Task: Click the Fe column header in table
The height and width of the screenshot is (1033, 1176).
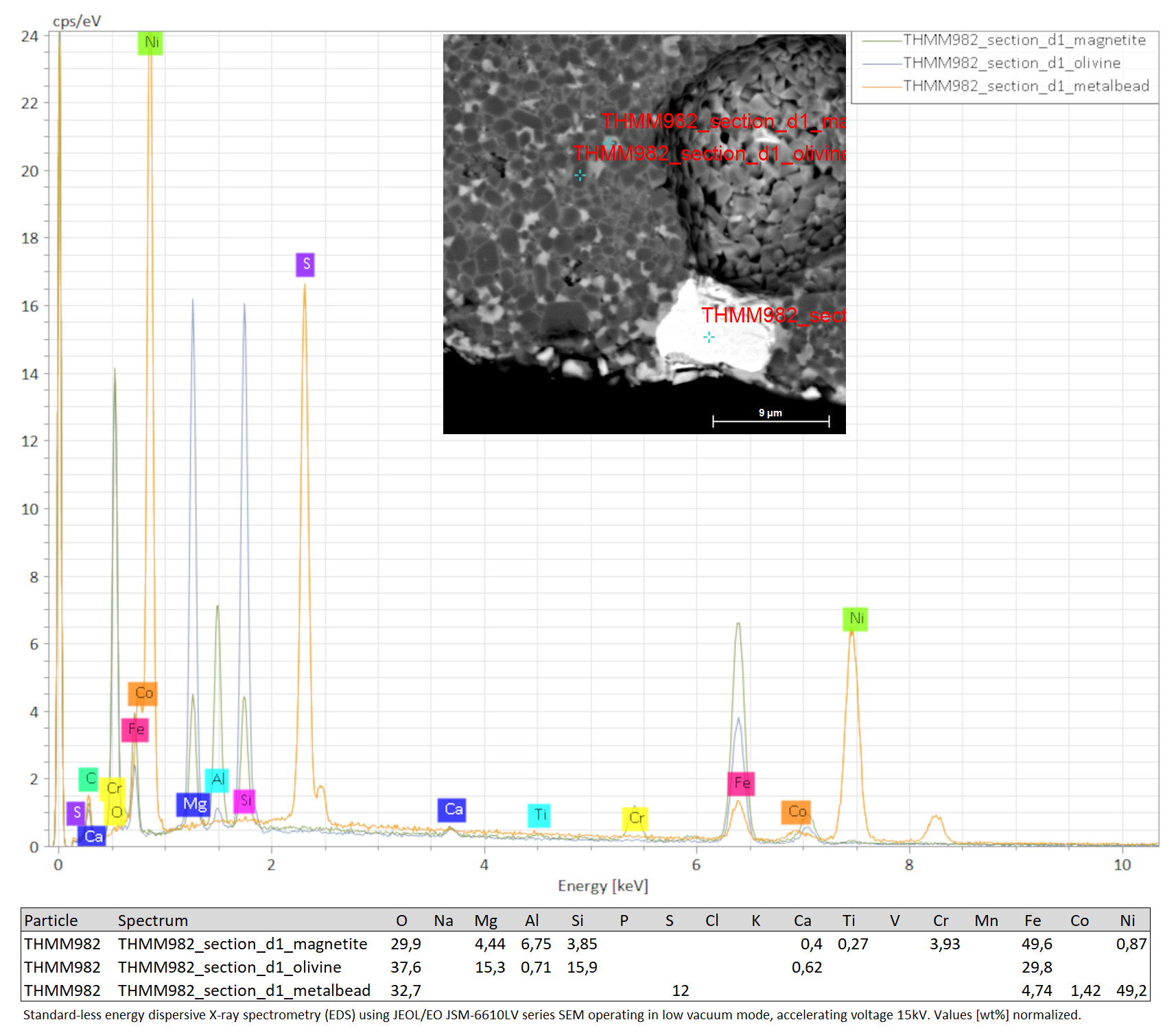Action: coord(1032,921)
